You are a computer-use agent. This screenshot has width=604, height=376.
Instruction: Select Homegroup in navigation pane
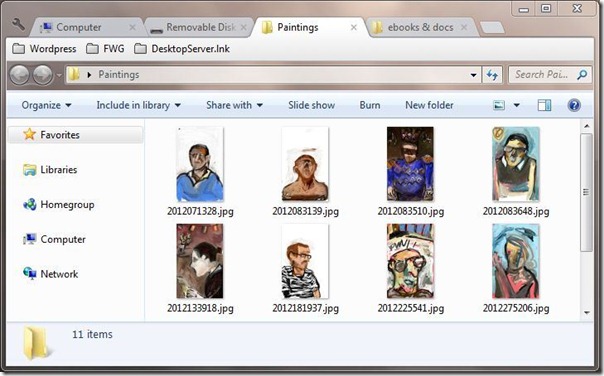click(59, 205)
